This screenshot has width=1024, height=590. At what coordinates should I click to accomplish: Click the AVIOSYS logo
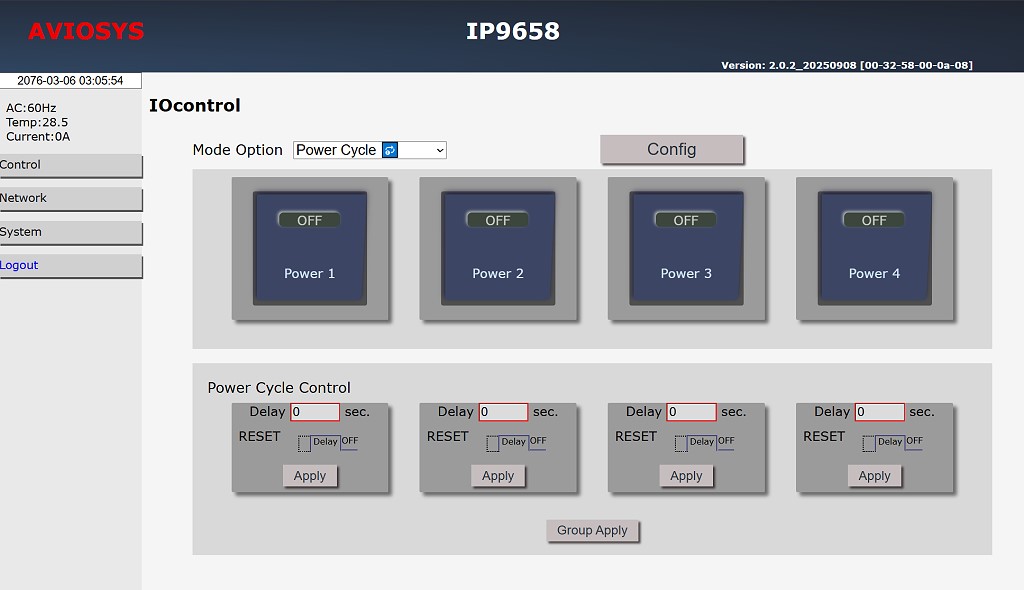86,32
